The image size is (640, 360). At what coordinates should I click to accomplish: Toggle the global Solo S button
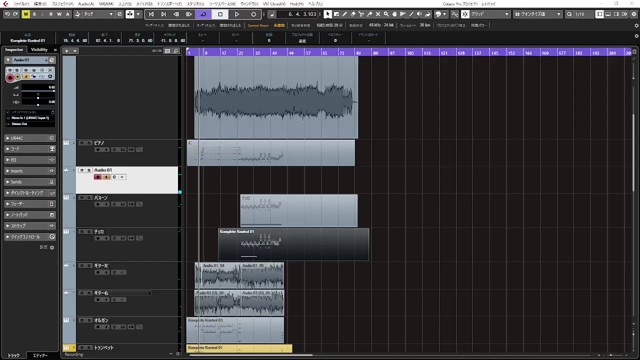(34, 14)
